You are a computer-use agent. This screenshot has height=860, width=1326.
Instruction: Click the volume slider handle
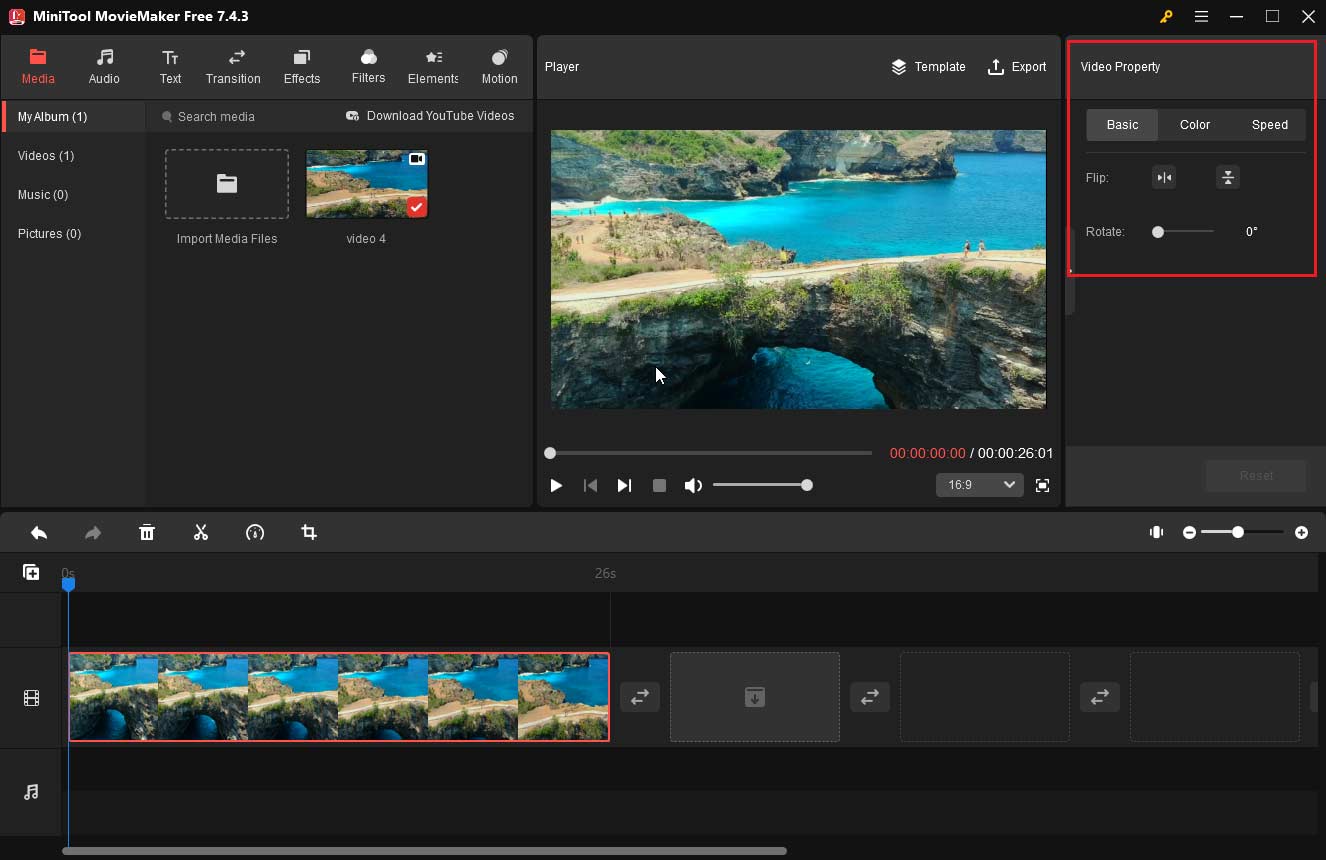click(x=807, y=485)
